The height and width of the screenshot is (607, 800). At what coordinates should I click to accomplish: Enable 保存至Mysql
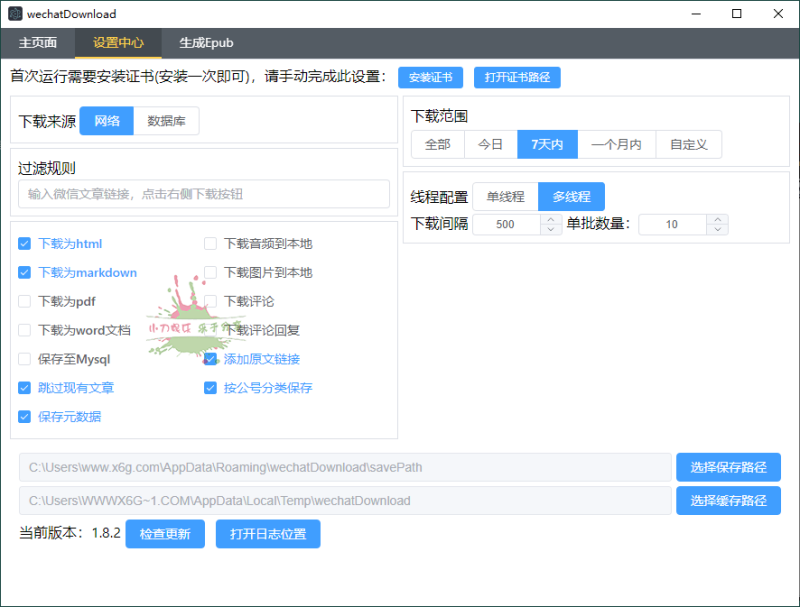[x=24, y=359]
